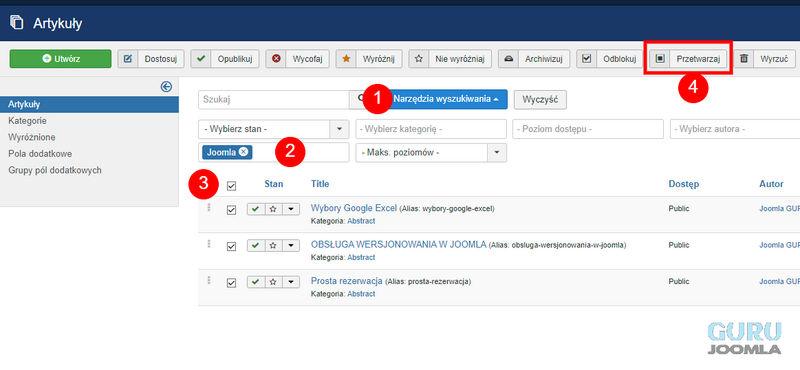
Task: Open Pola dodatkowe in the sidebar
Action: click(40, 154)
